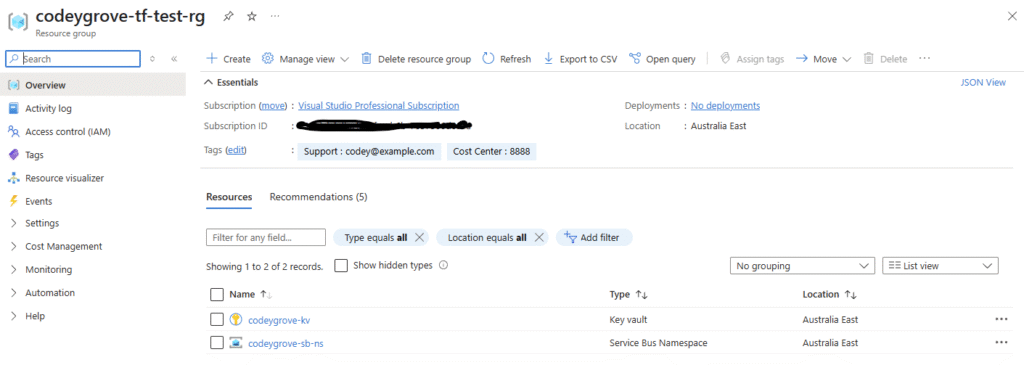The height and width of the screenshot is (365, 1024).
Task: Check the codeygrove-kv row checkbox
Action: (217, 320)
